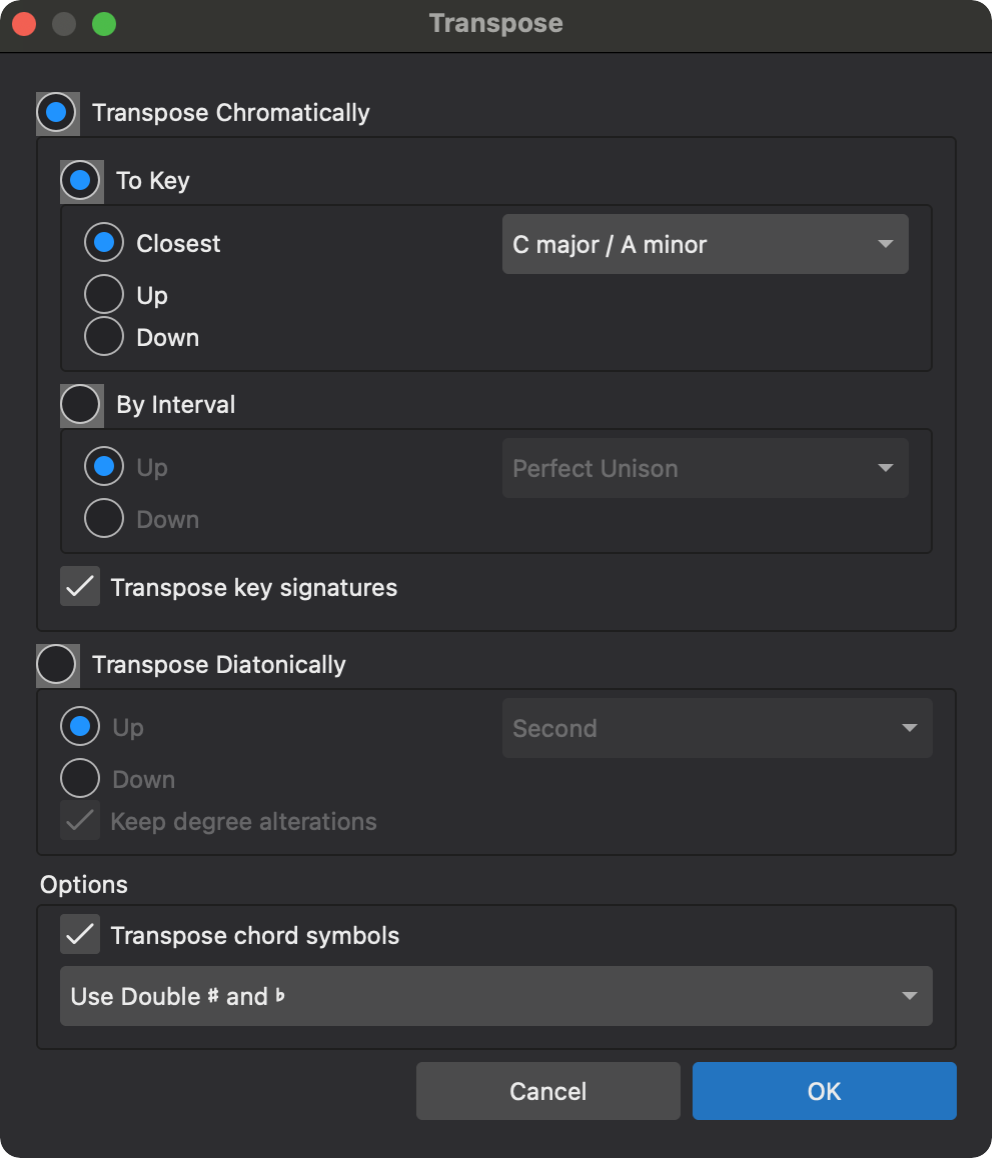Open the Second diatonic interval dropdown
Screen dimensions: 992x1158
pos(717,727)
